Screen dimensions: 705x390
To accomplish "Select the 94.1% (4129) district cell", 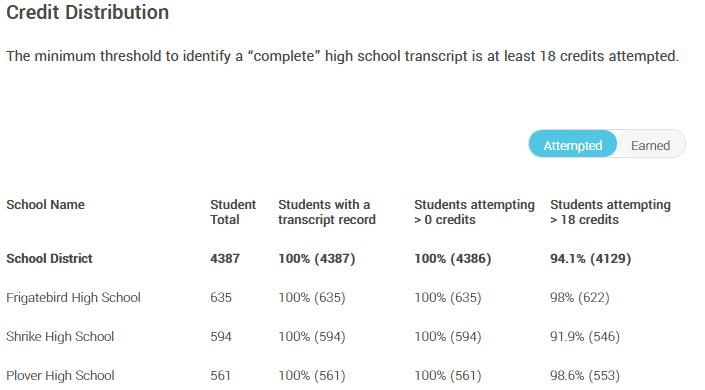I will pos(590,259).
